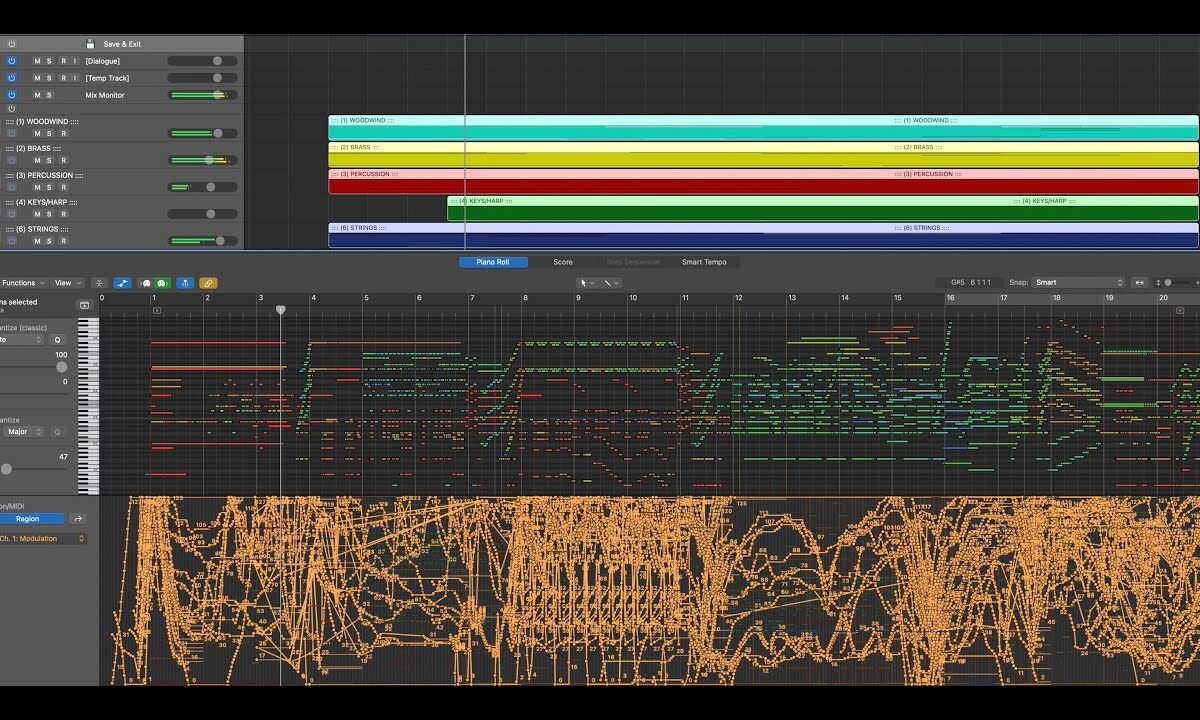This screenshot has height=720, width=1200.
Task: Click the Q button for time quantize
Action: click(x=57, y=340)
